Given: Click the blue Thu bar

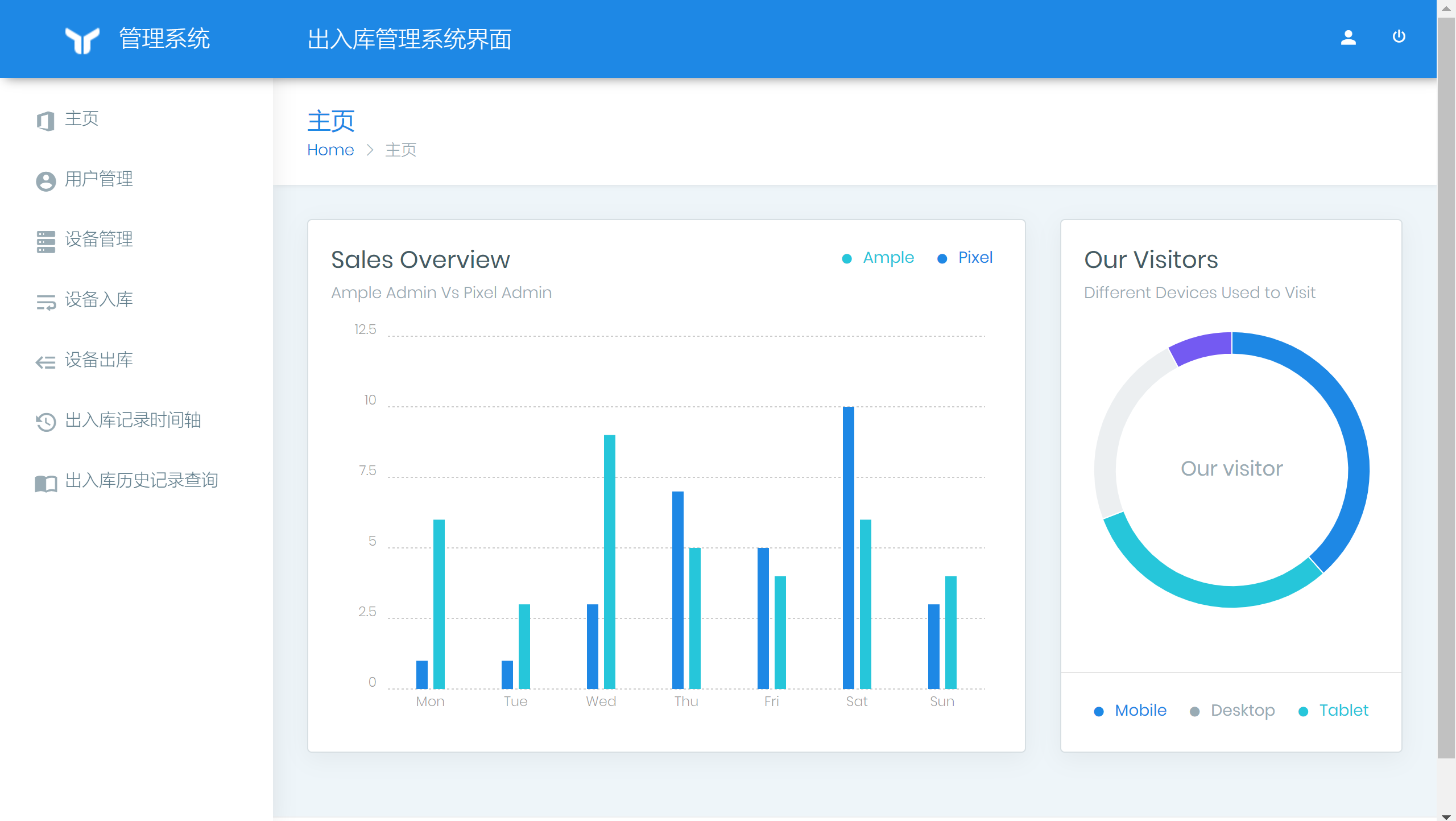Looking at the screenshot, I should click(677, 590).
